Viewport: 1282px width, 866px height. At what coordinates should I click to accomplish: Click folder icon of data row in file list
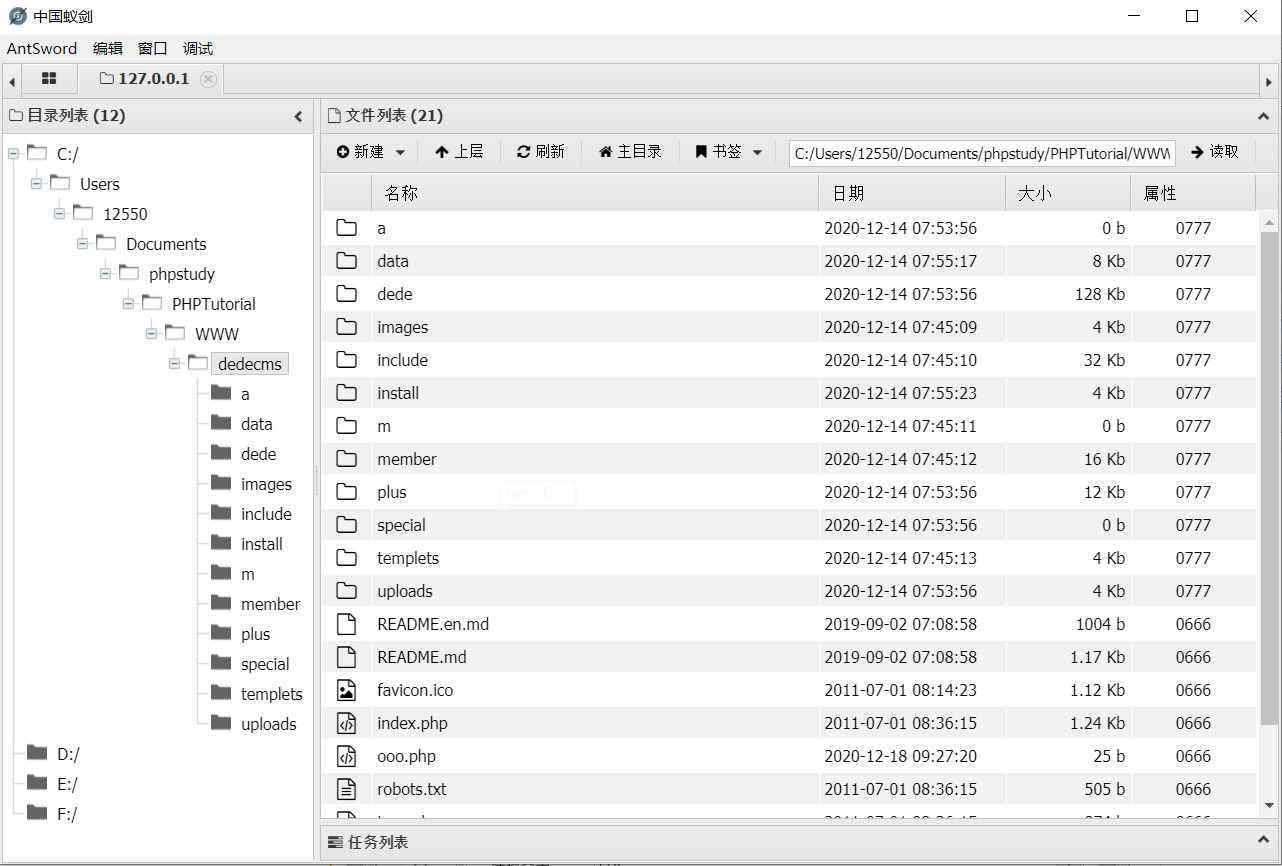pos(346,261)
